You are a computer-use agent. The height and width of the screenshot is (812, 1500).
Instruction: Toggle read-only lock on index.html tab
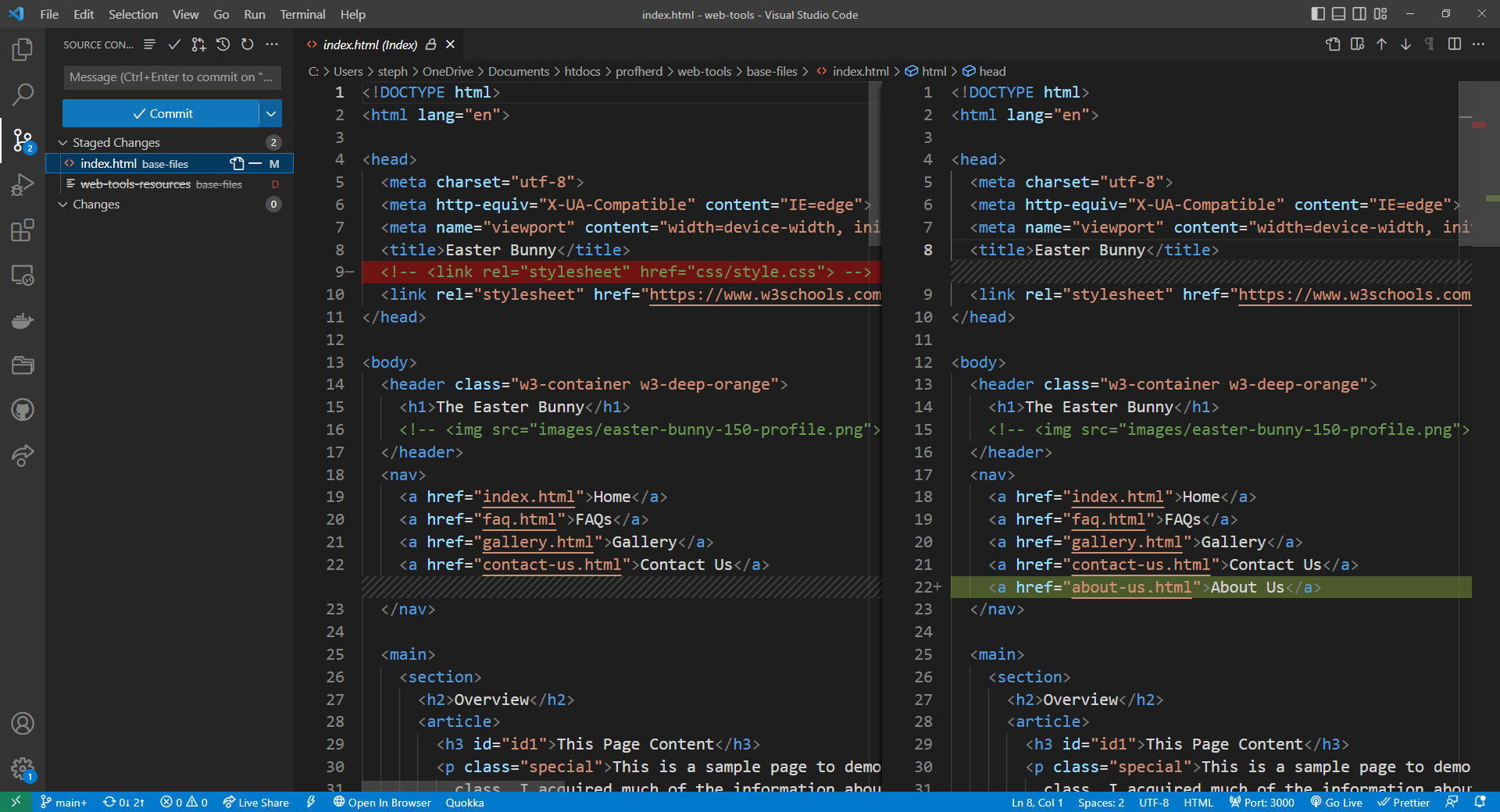pyautogui.click(x=430, y=45)
